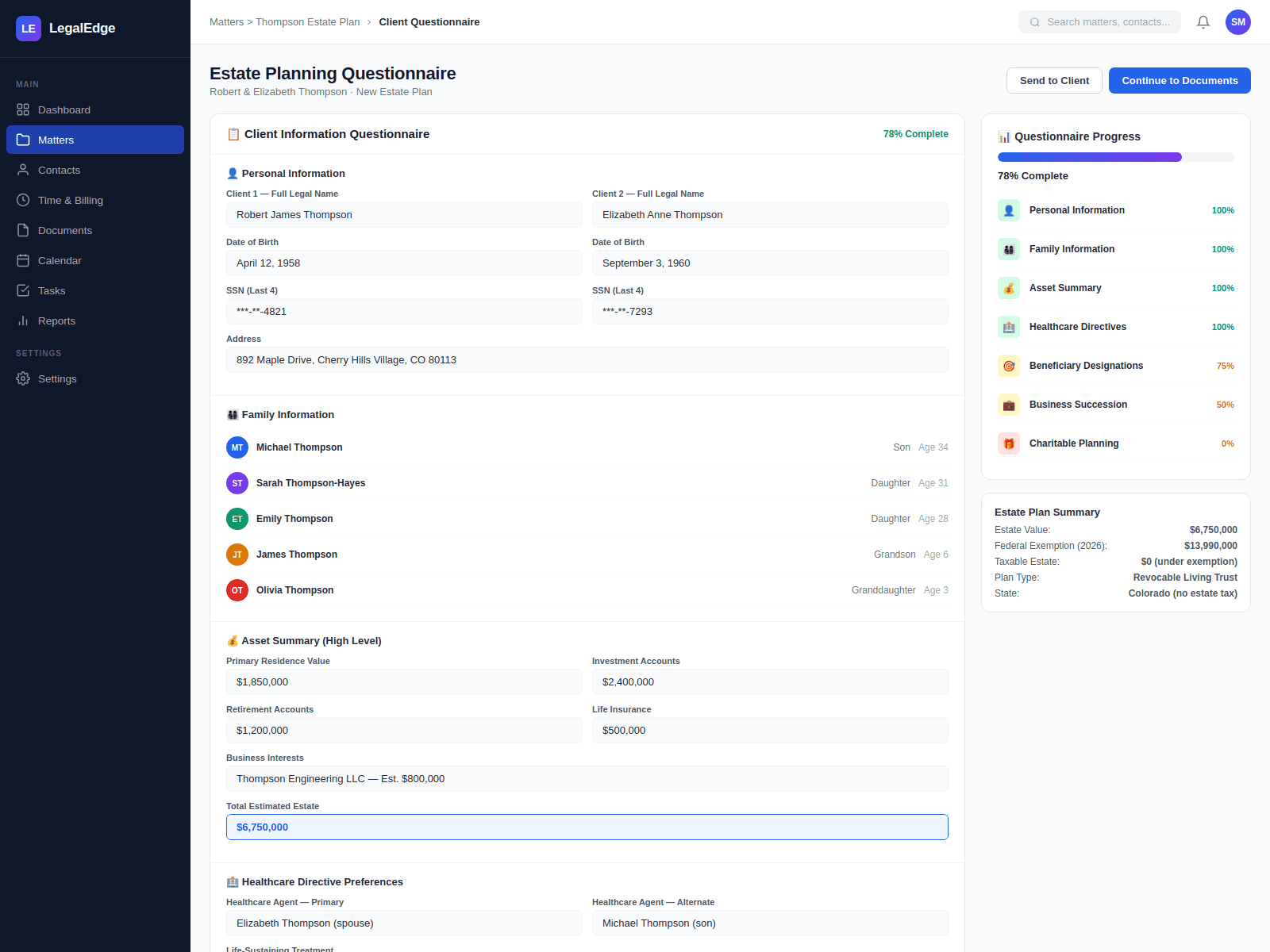
Task: Edit Client 1 Full Legal Name field
Action: coord(404,214)
